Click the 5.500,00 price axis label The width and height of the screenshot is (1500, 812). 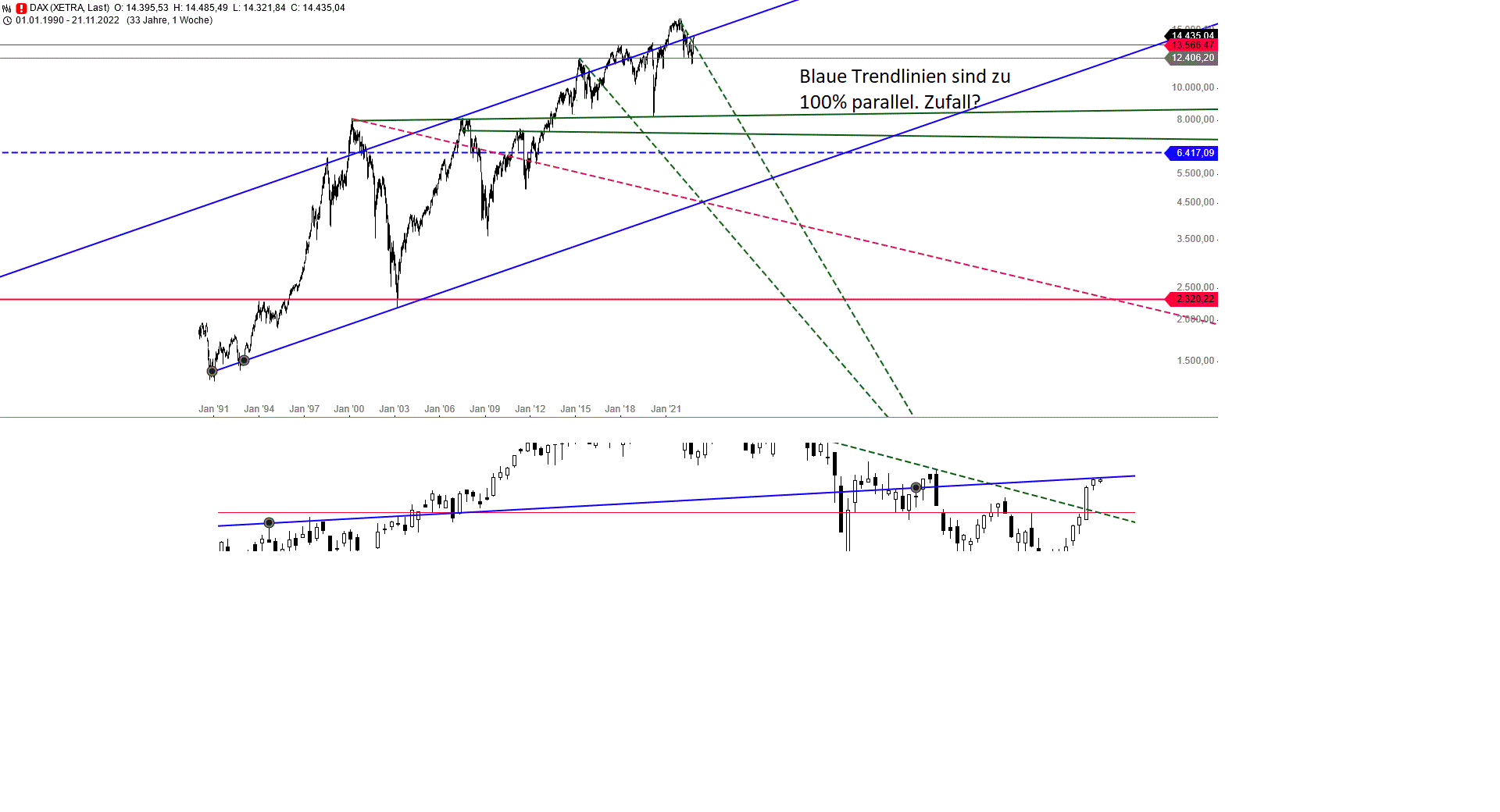coord(1195,173)
